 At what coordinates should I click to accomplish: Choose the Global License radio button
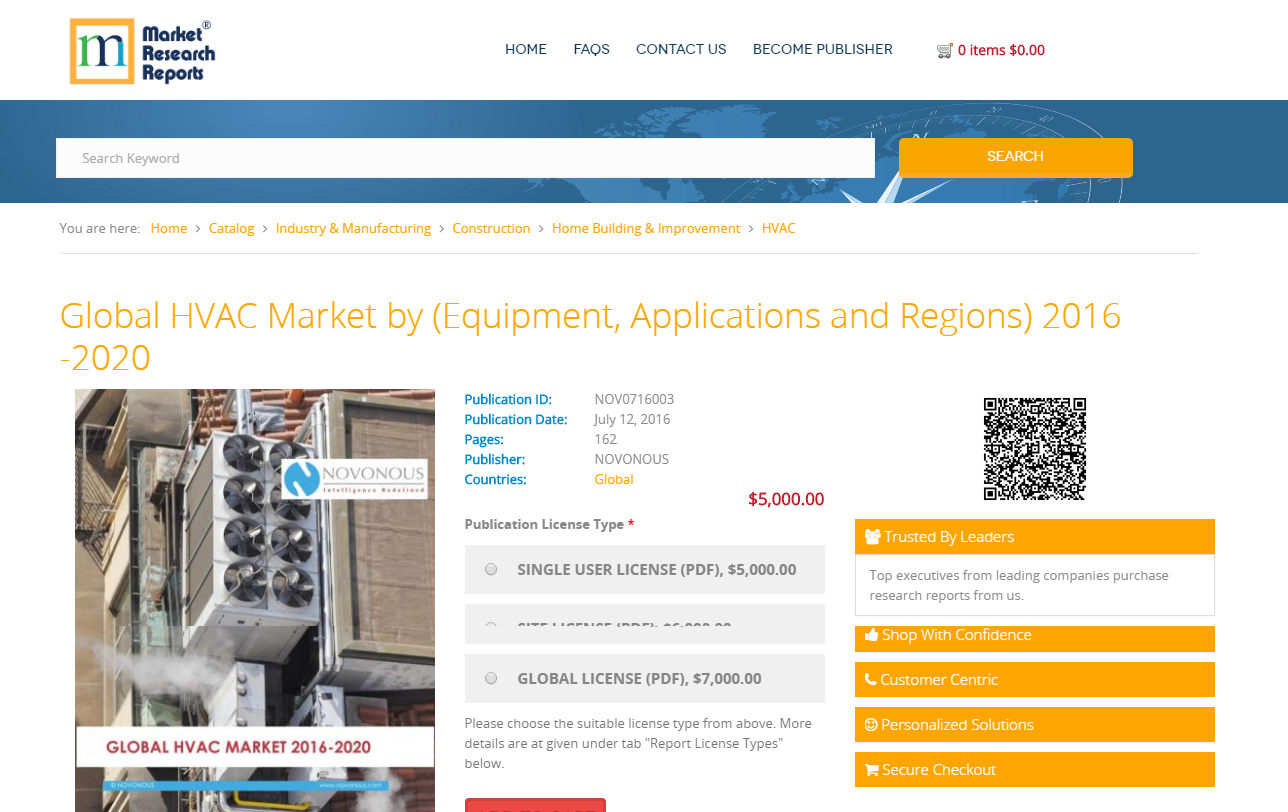pyautogui.click(x=491, y=677)
